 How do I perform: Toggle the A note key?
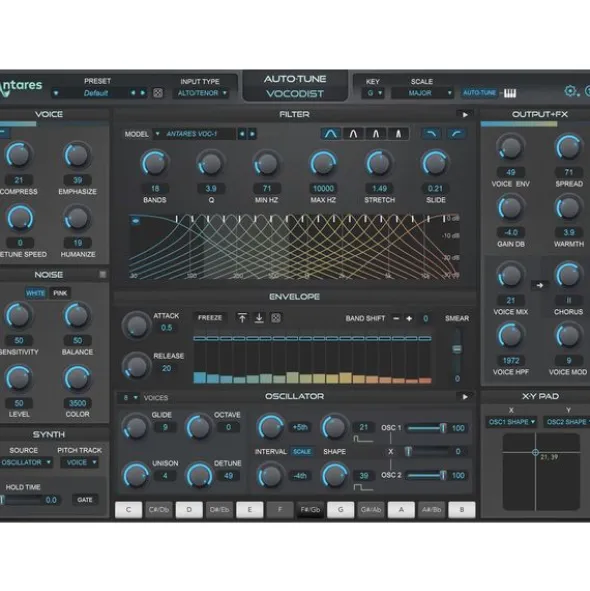tap(401, 510)
